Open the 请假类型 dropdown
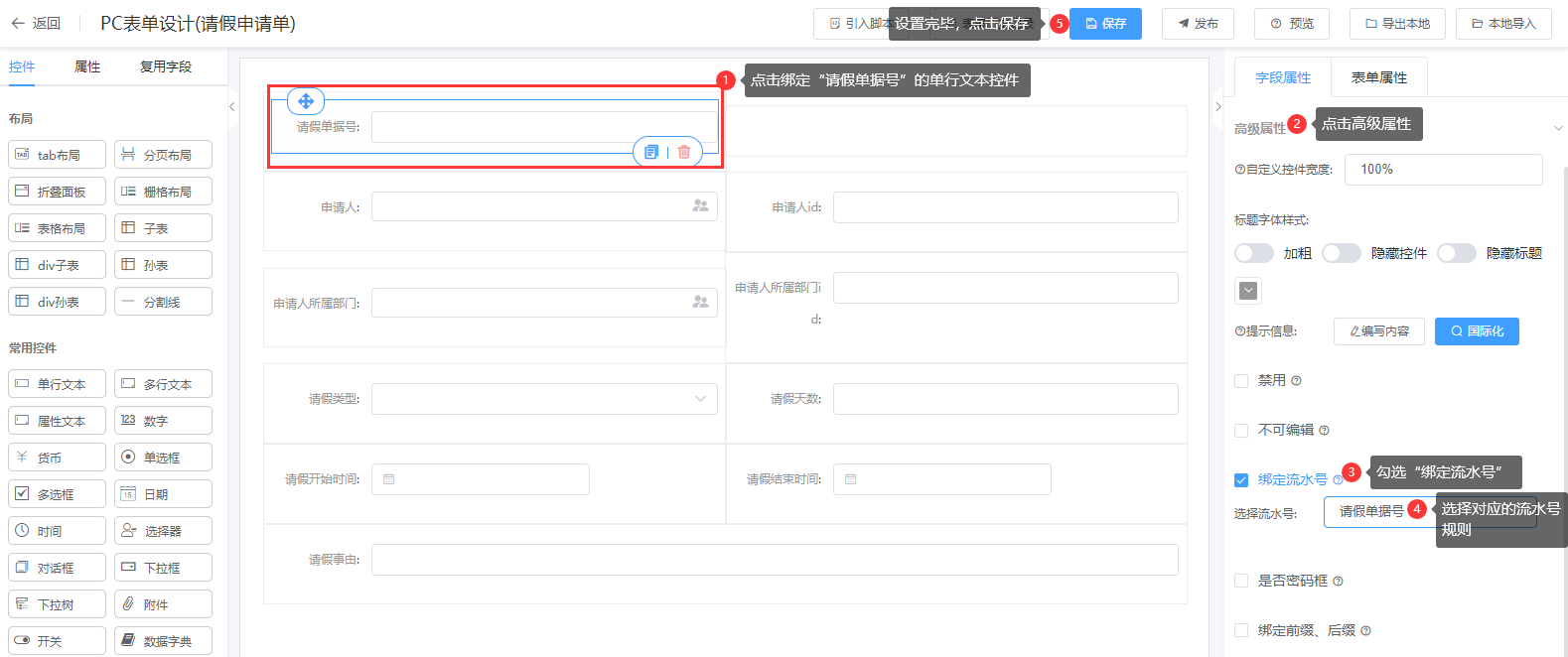Screen dimensions: 1568x657 coord(544,399)
